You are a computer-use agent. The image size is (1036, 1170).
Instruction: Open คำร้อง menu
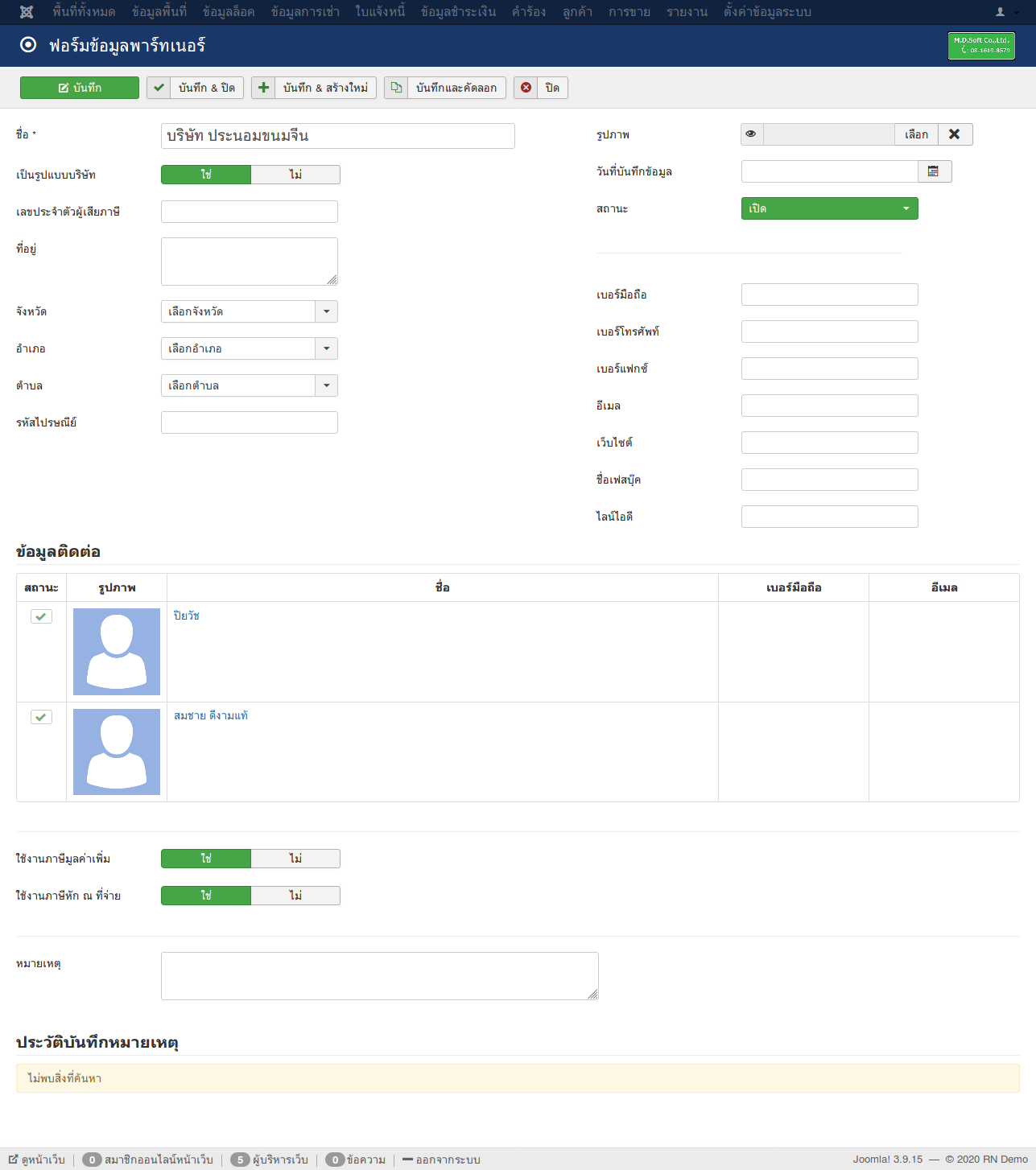tap(529, 12)
